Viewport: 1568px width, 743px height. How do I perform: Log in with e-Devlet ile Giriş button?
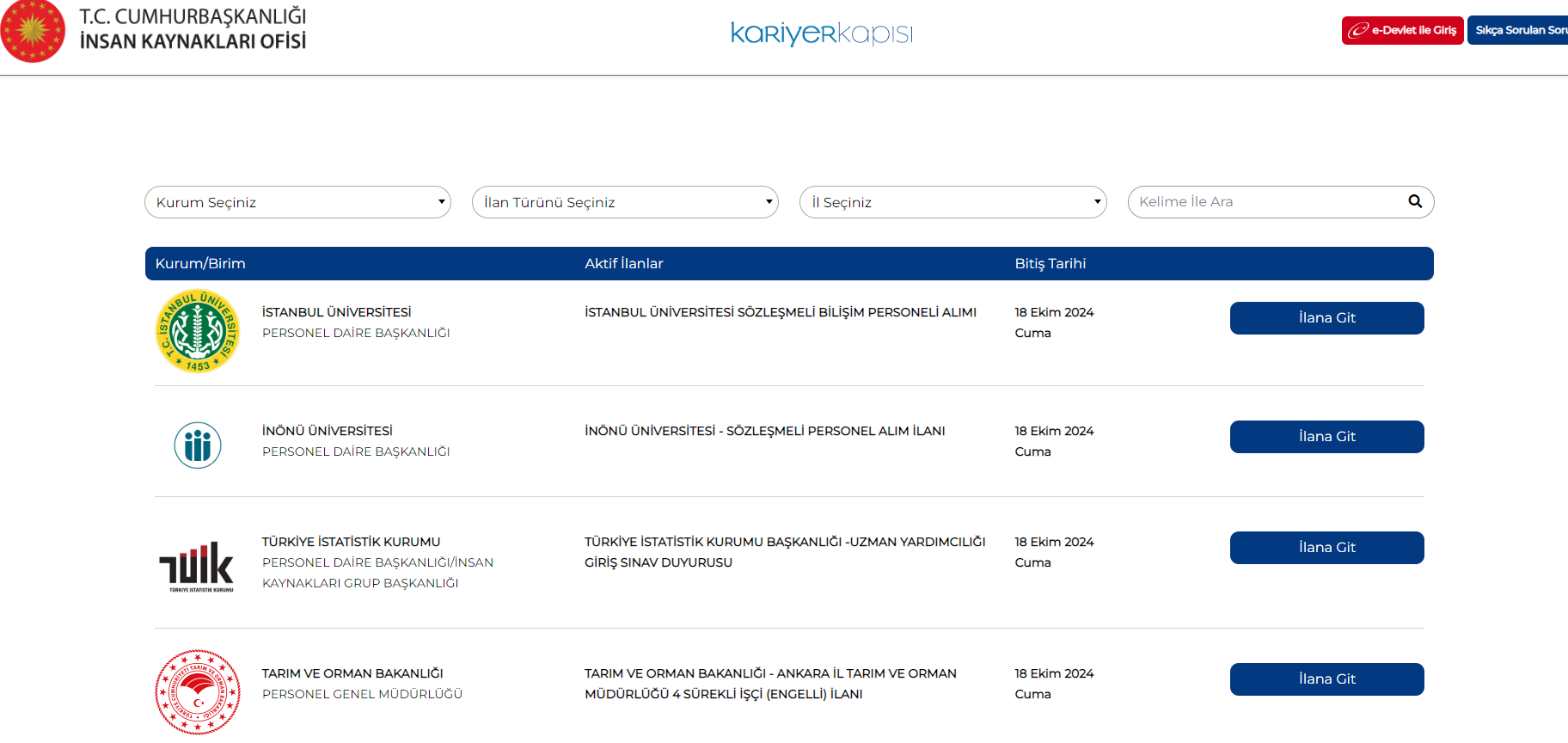tap(1402, 30)
